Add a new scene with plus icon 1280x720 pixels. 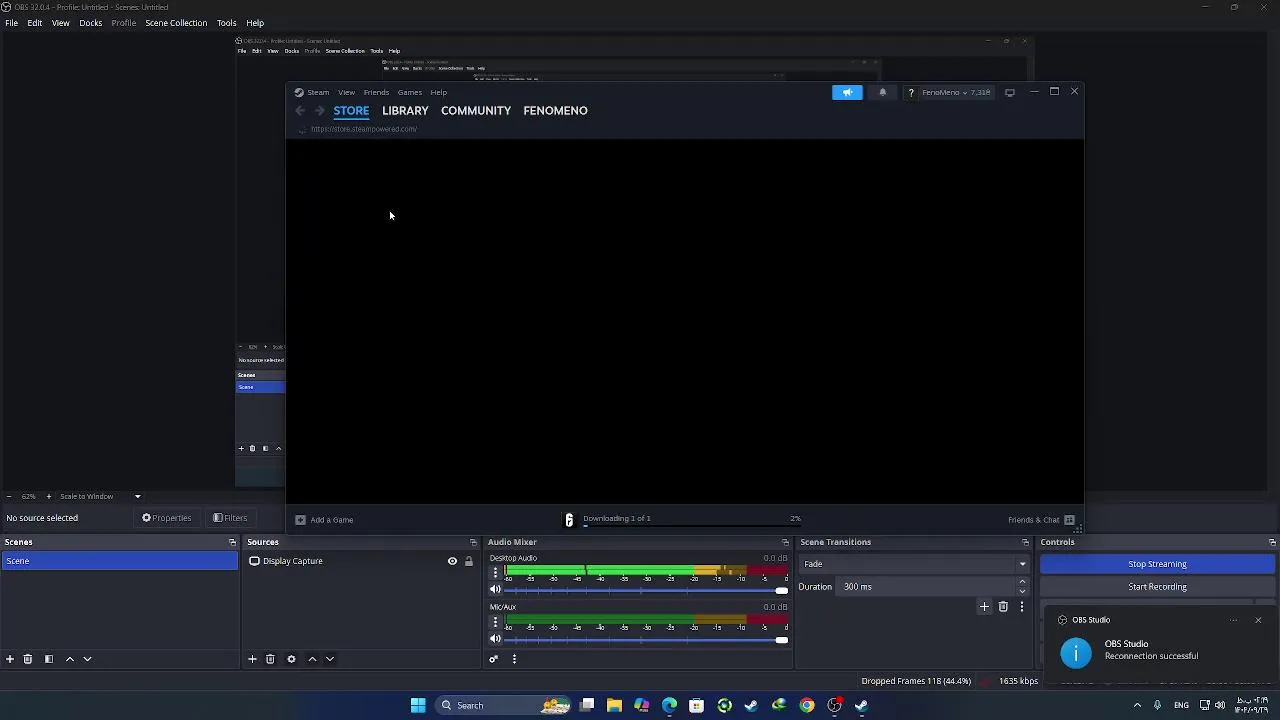(10, 659)
